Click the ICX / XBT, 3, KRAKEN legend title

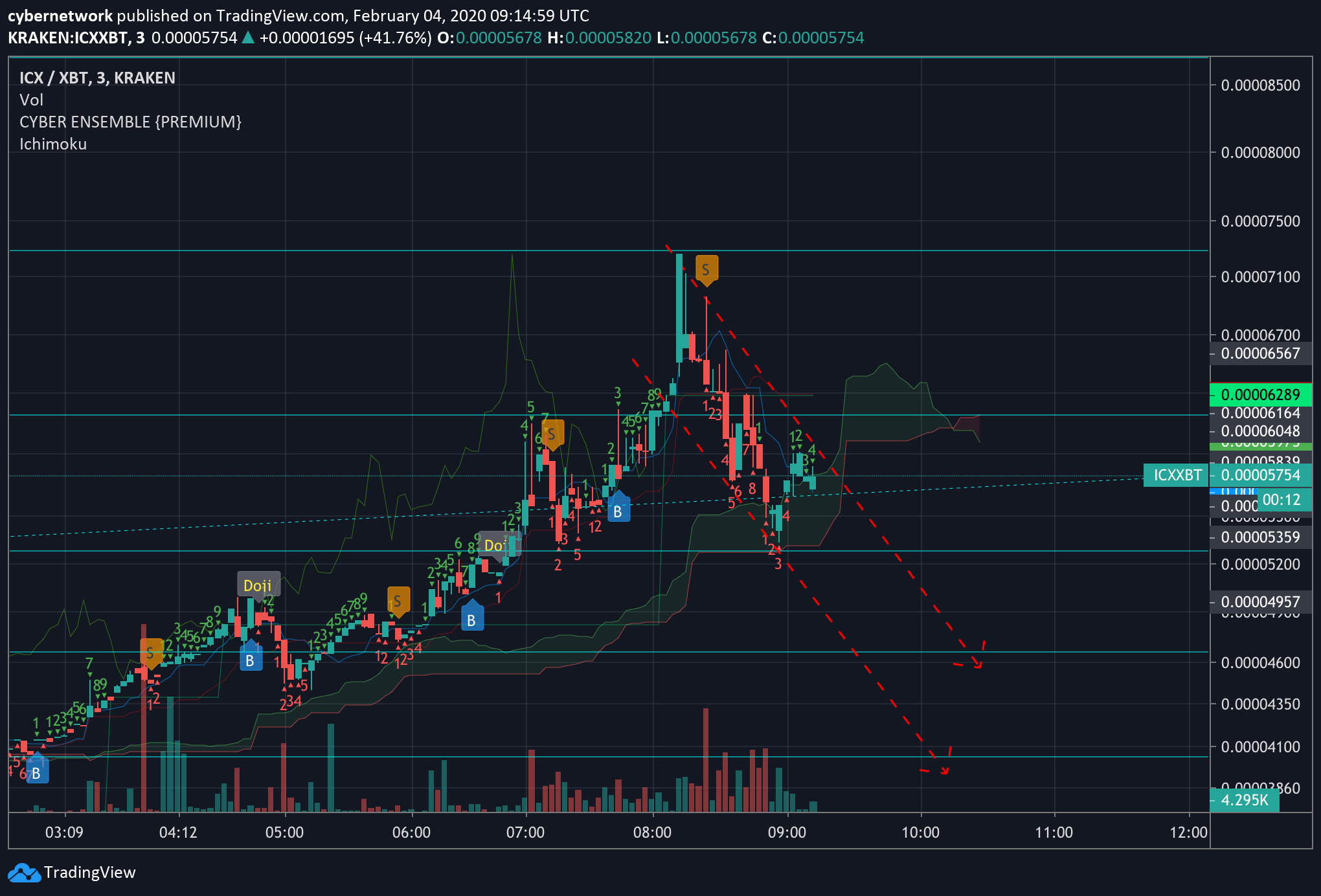pyautogui.click(x=98, y=78)
